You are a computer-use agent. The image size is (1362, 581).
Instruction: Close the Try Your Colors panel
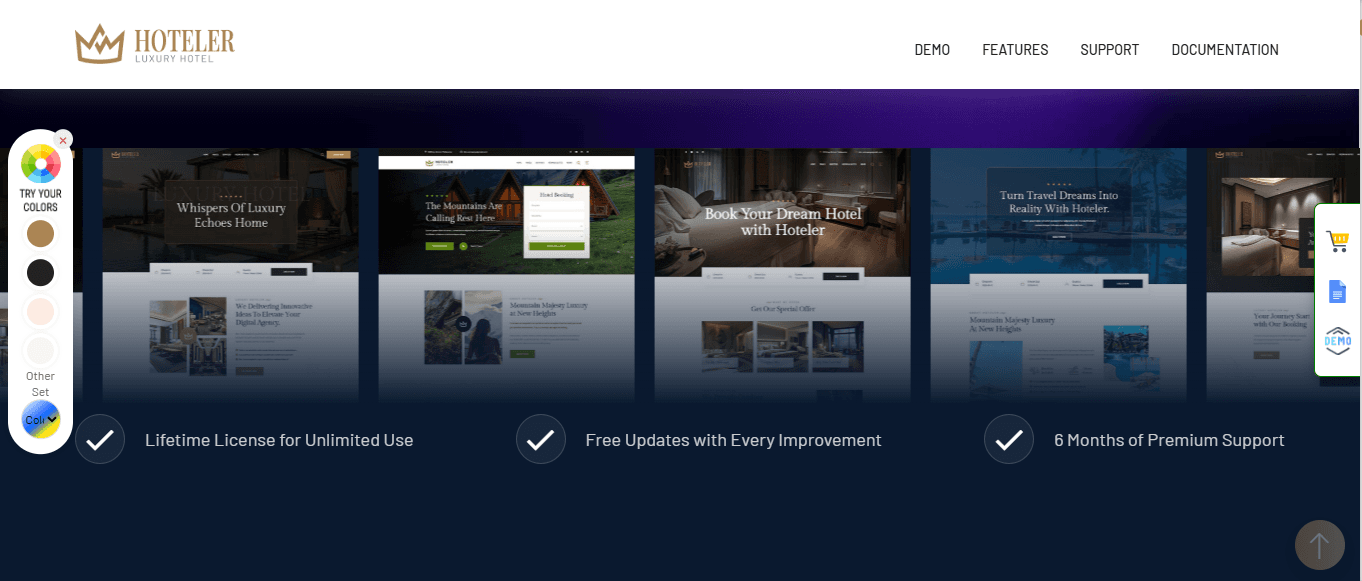(x=63, y=140)
